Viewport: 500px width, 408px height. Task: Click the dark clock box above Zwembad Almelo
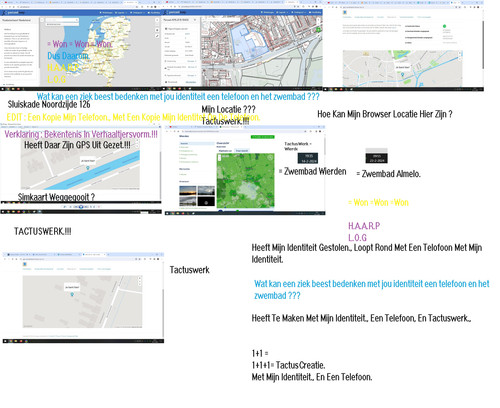point(376,158)
